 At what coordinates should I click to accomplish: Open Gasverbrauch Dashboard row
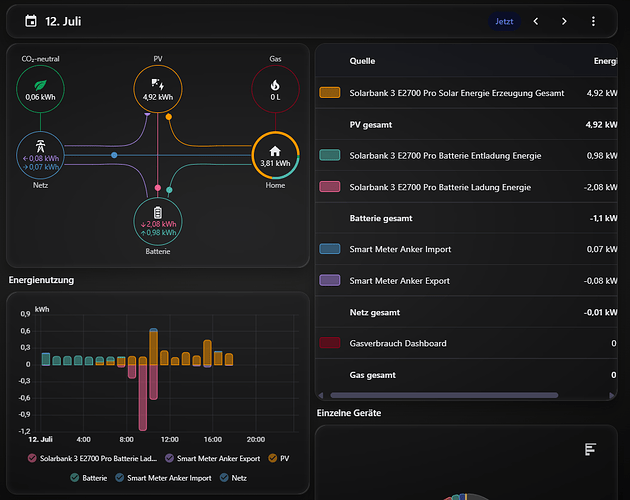[x=466, y=343]
